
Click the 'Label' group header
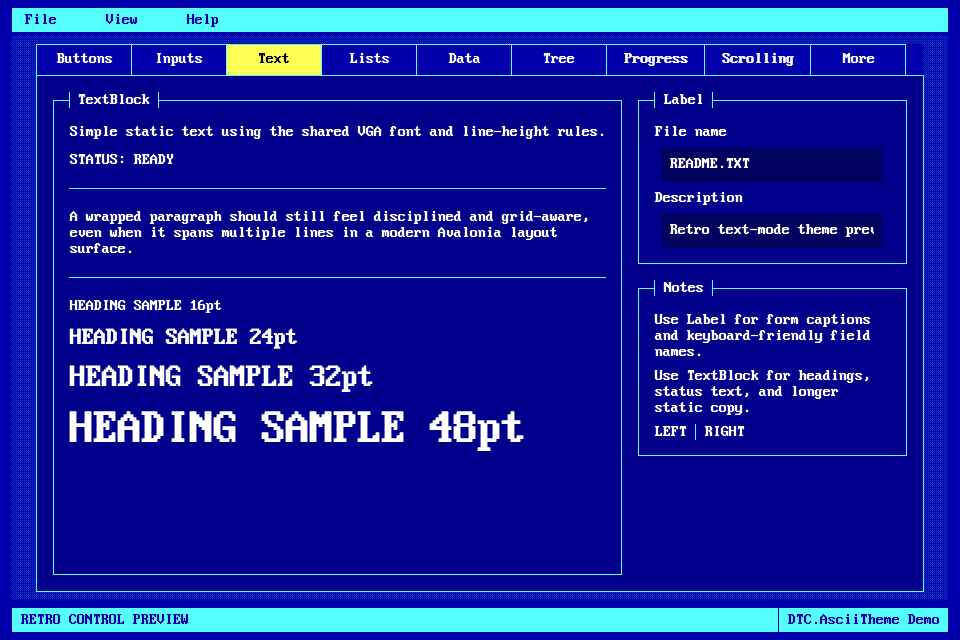click(683, 100)
